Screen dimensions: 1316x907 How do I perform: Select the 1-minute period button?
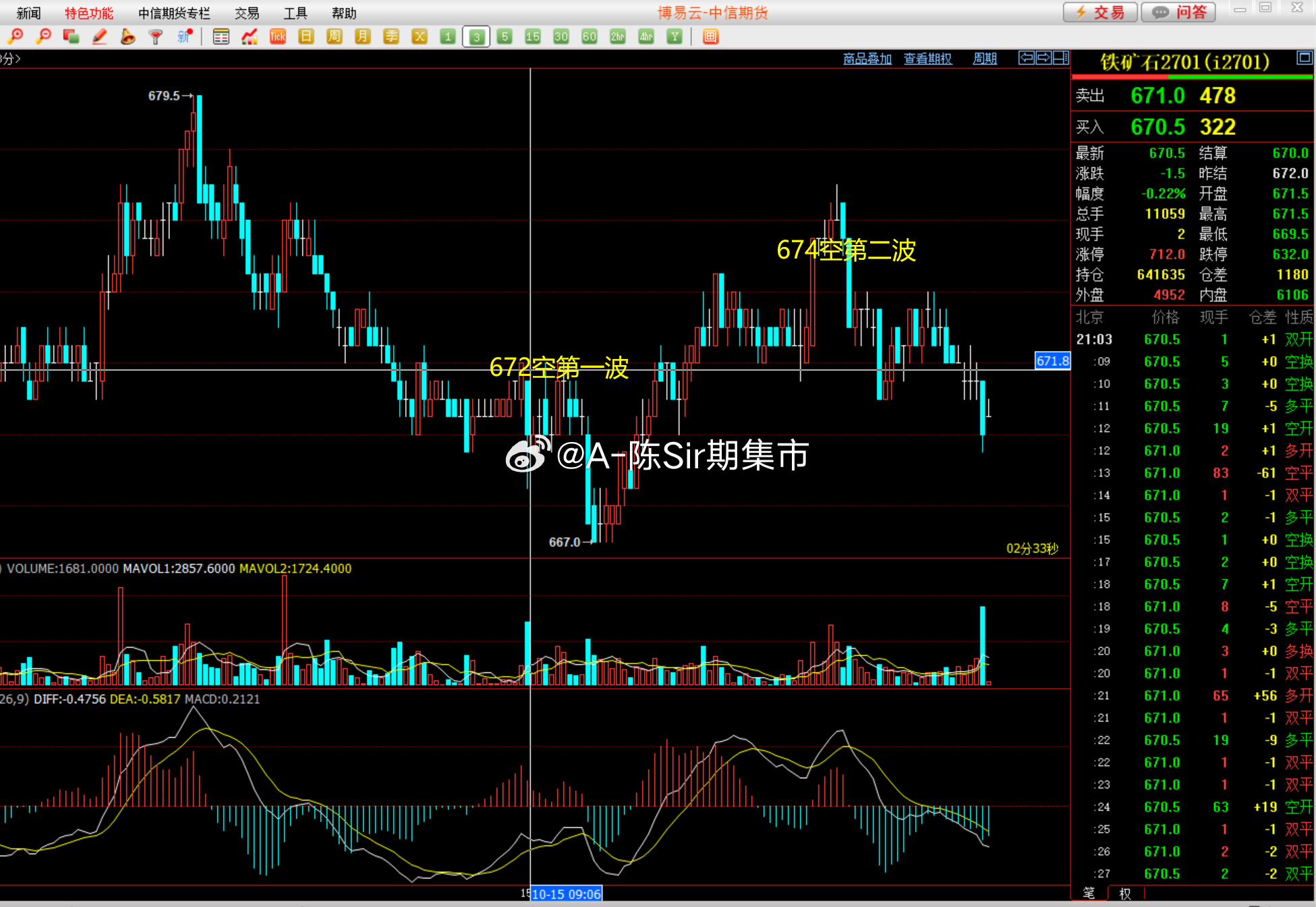pyautogui.click(x=448, y=36)
